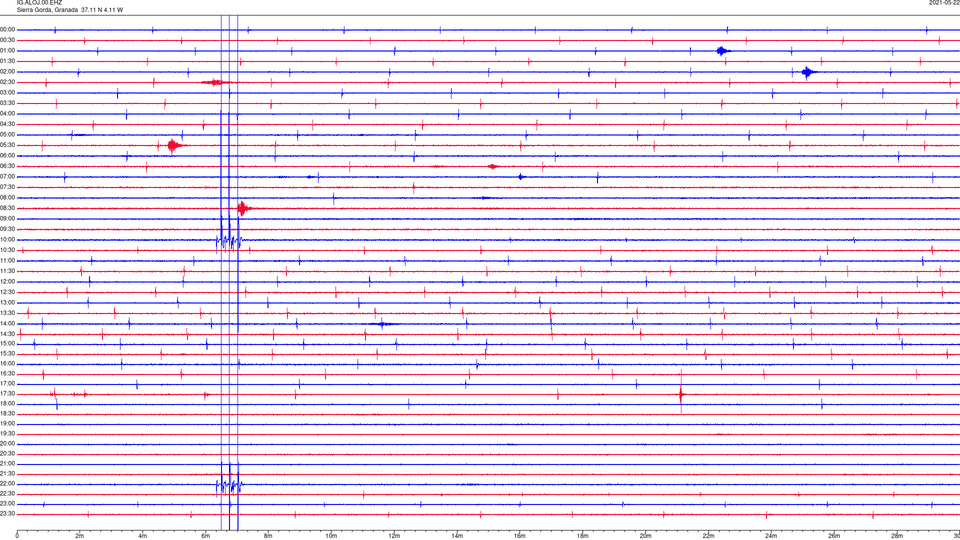Click the blue event burst on the 01:00 trace
960x540 pixels.
722,51
